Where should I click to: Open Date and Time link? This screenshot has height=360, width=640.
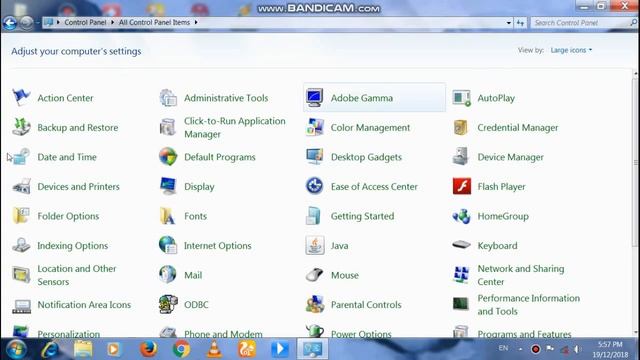67,157
